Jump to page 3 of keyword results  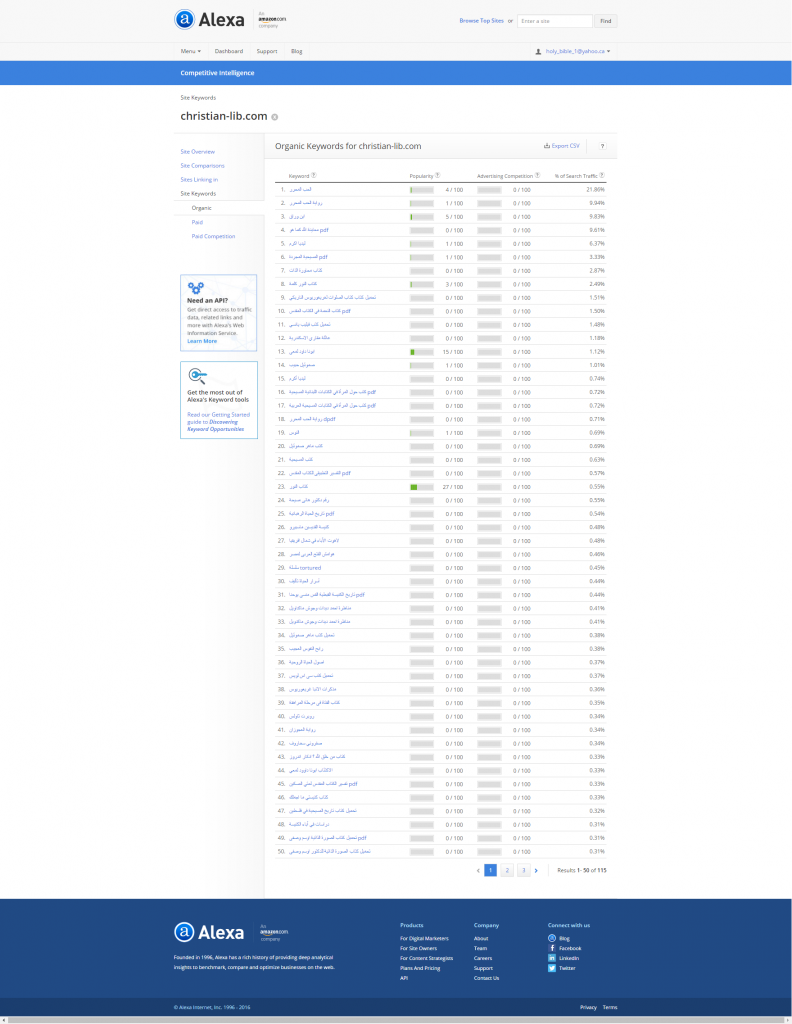coord(522,871)
